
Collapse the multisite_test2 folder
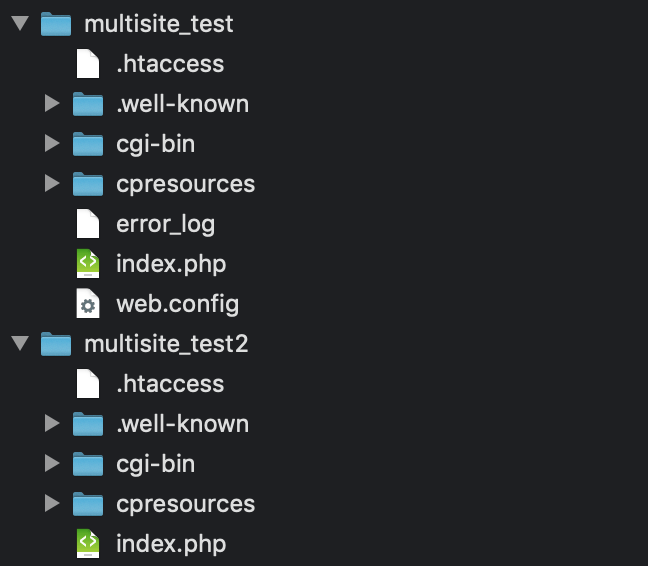[19, 344]
